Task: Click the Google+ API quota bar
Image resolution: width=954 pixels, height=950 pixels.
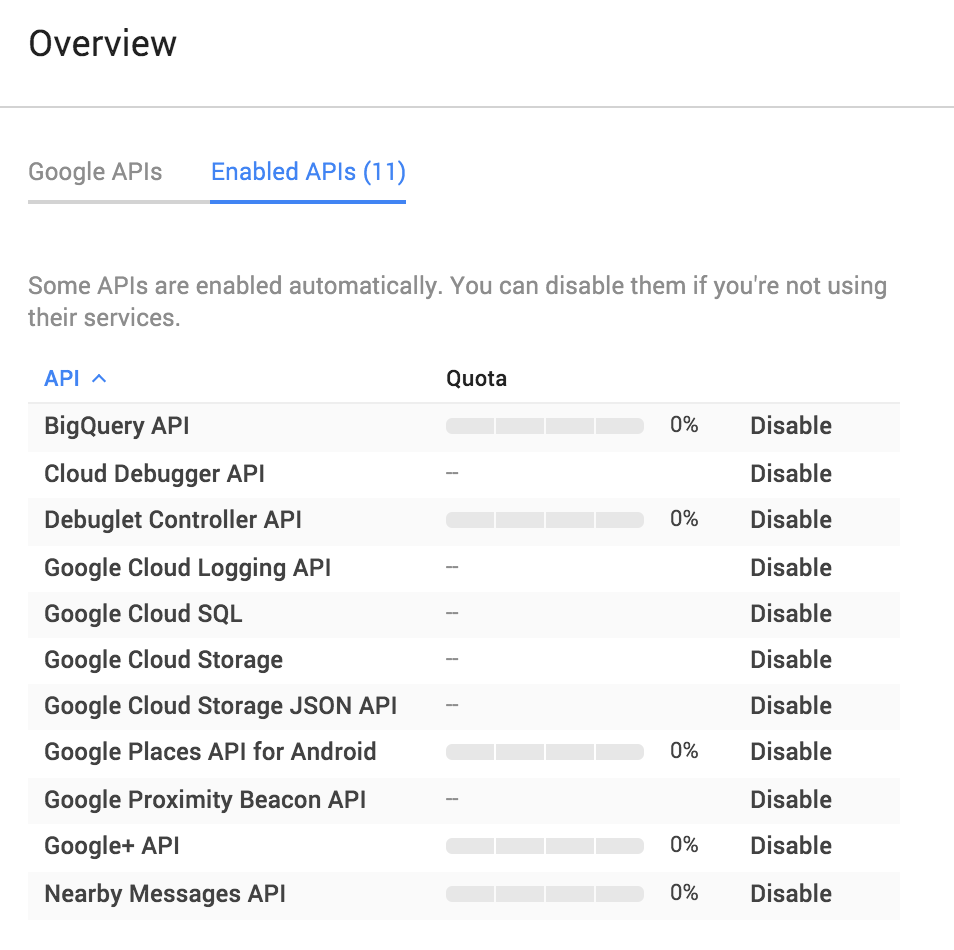Action: [545, 846]
